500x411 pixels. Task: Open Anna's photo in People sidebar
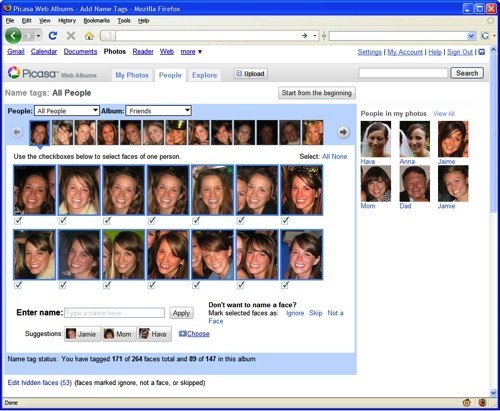click(x=414, y=139)
